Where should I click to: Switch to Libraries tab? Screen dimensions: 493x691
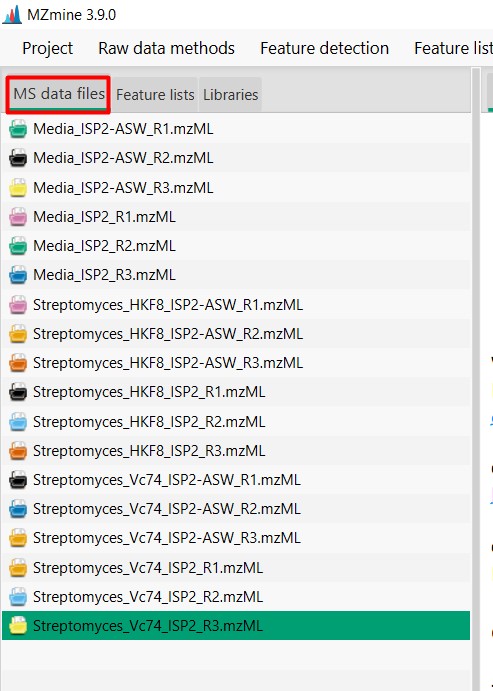pos(230,94)
